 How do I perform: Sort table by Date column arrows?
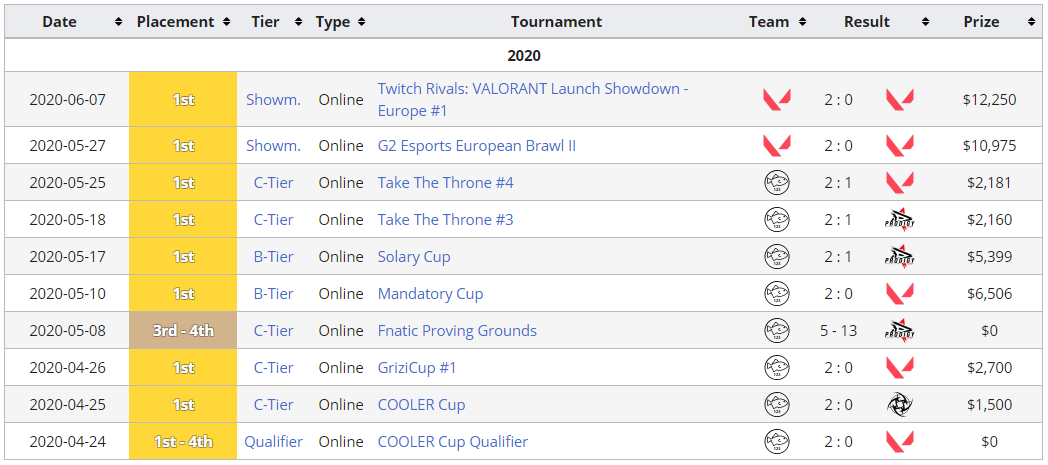coord(119,22)
